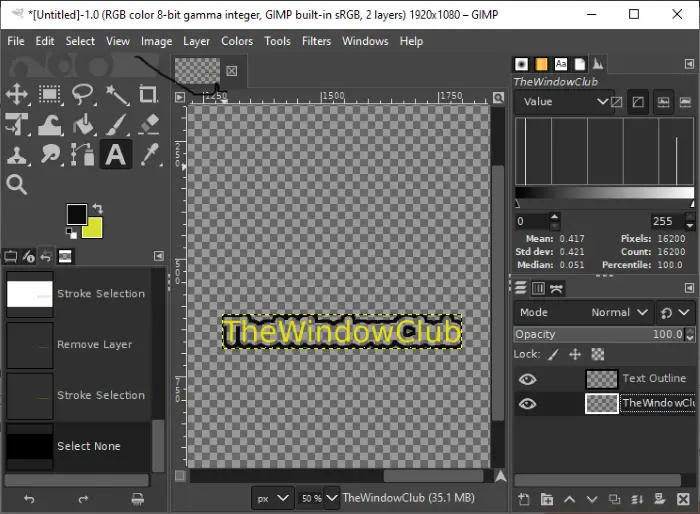Viewport: 700px width, 514px height.
Task: Select the Free Select lasso tool
Action: [x=83, y=95]
